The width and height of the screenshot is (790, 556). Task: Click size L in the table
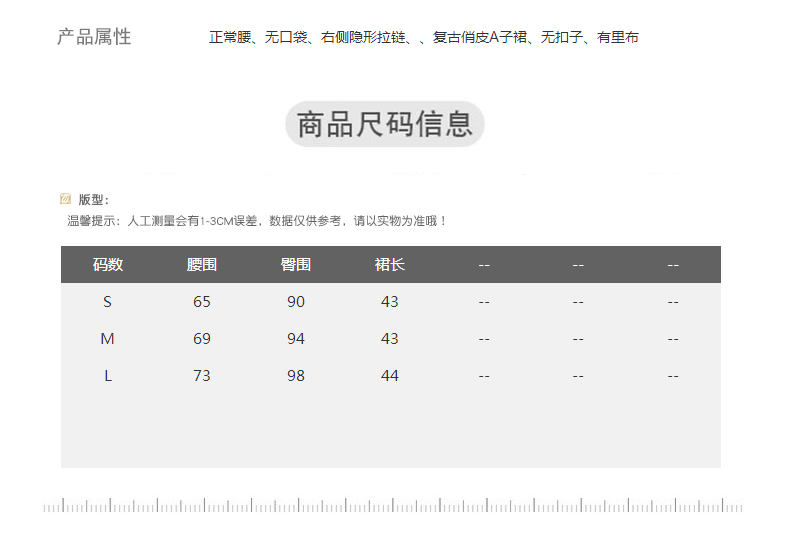point(108,376)
